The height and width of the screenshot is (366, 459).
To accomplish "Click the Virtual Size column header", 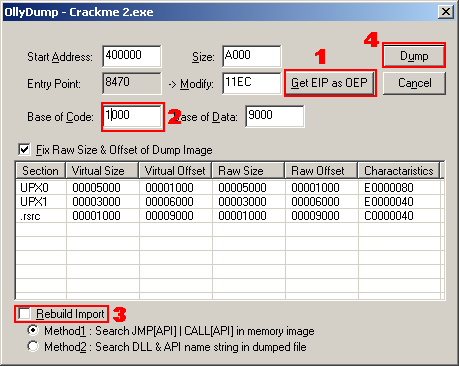I will (102, 171).
